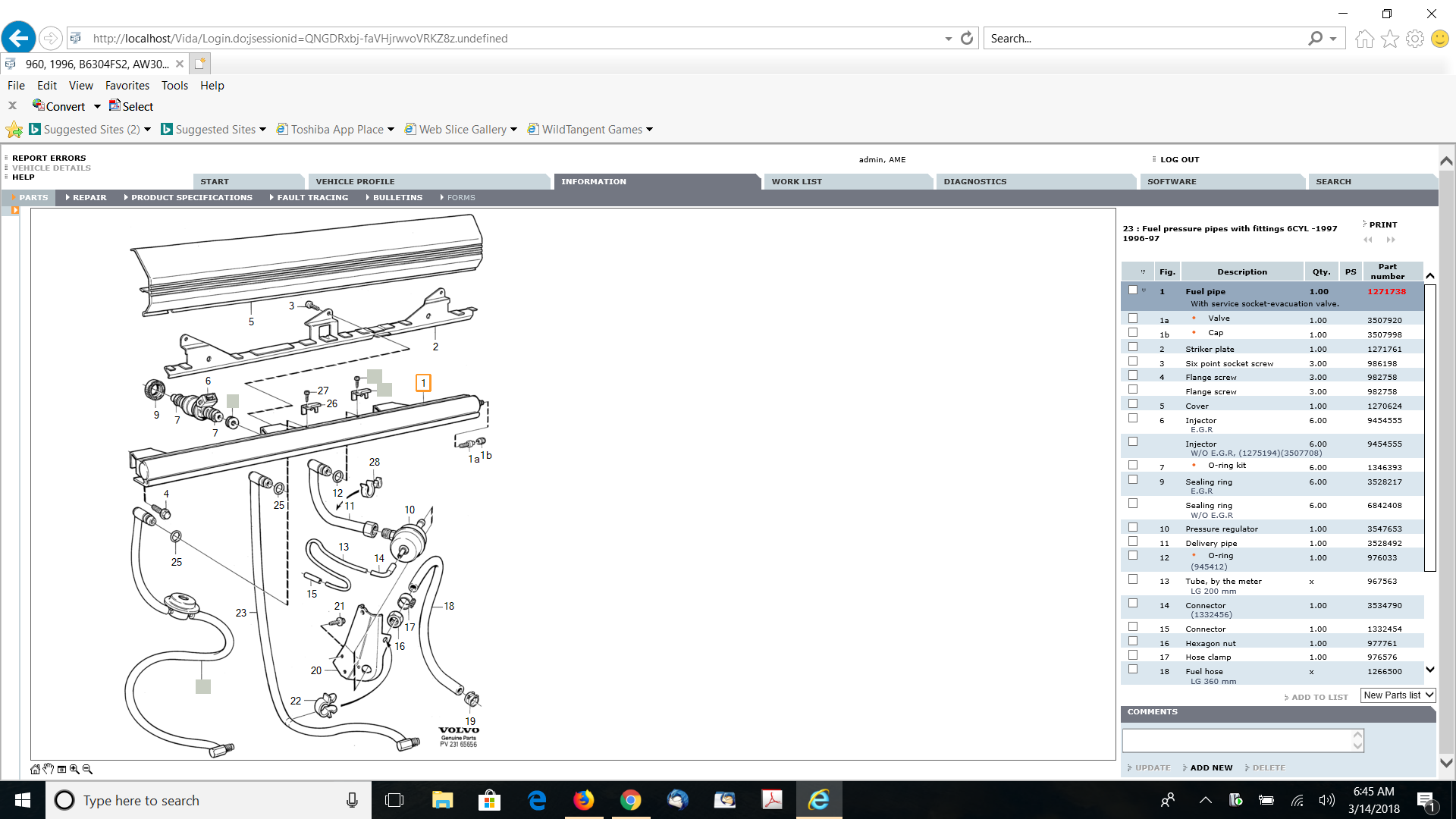Open the New Parts list dropdown
Screen dimensions: 1456x819
click(1398, 695)
